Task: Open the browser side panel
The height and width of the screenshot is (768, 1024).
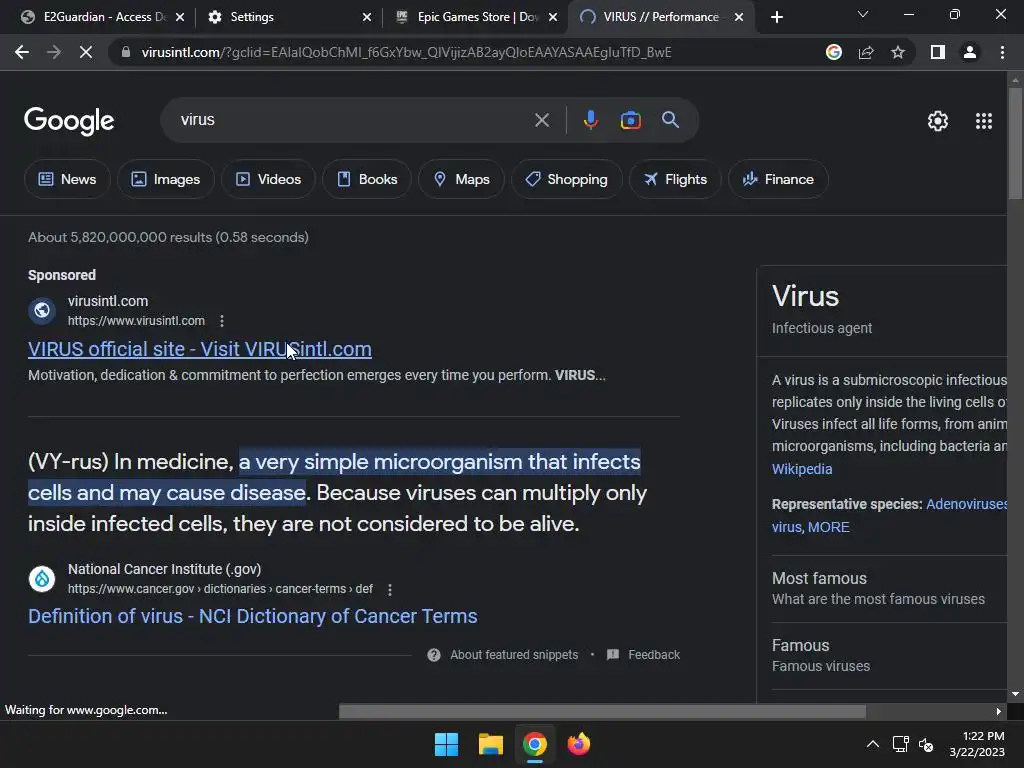Action: click(x=938, y=52)
